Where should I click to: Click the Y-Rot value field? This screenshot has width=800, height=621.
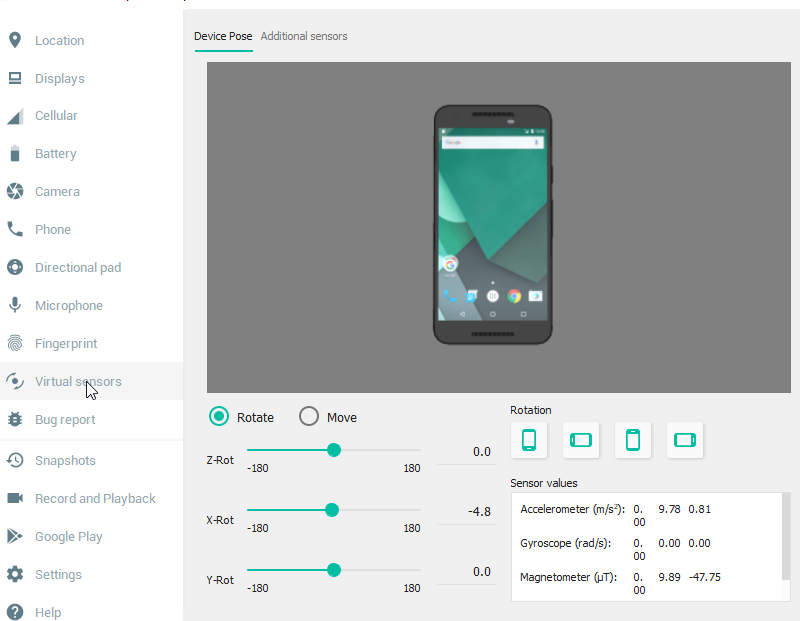click(x=467, y=572)
